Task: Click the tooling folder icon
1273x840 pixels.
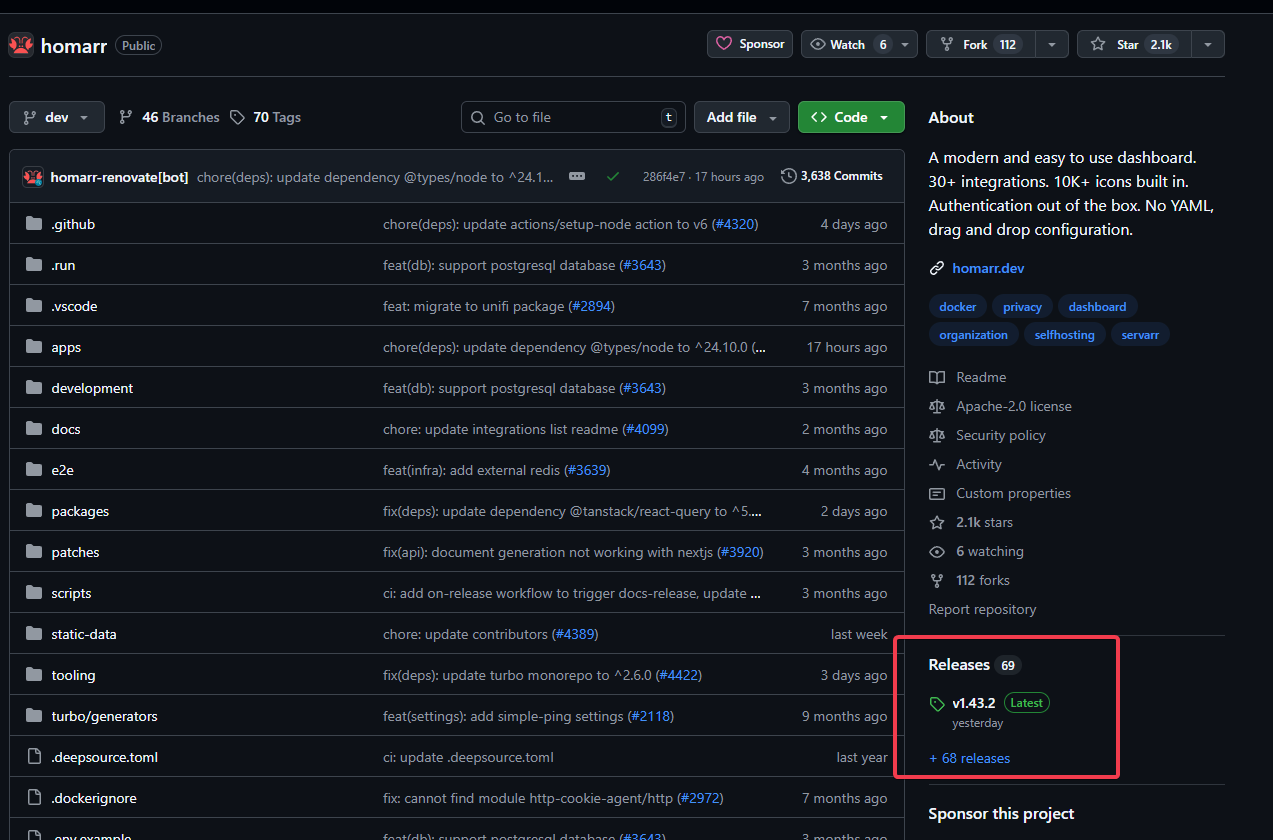Action: 34,675
